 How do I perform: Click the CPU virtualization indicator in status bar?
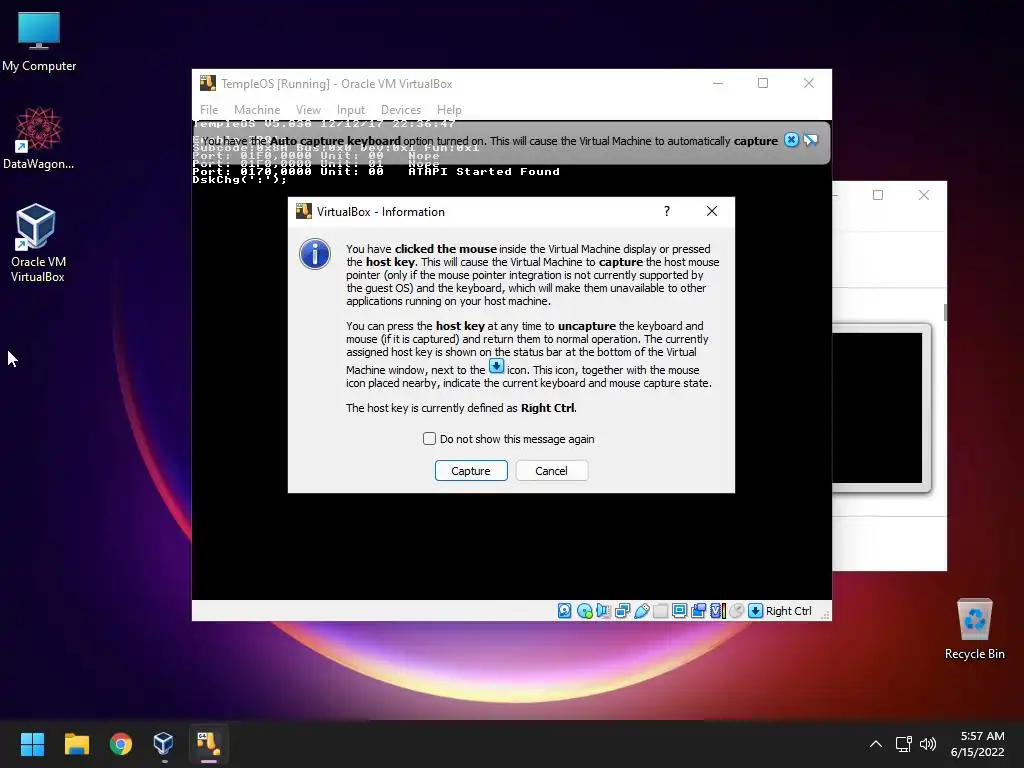[718, 611]
